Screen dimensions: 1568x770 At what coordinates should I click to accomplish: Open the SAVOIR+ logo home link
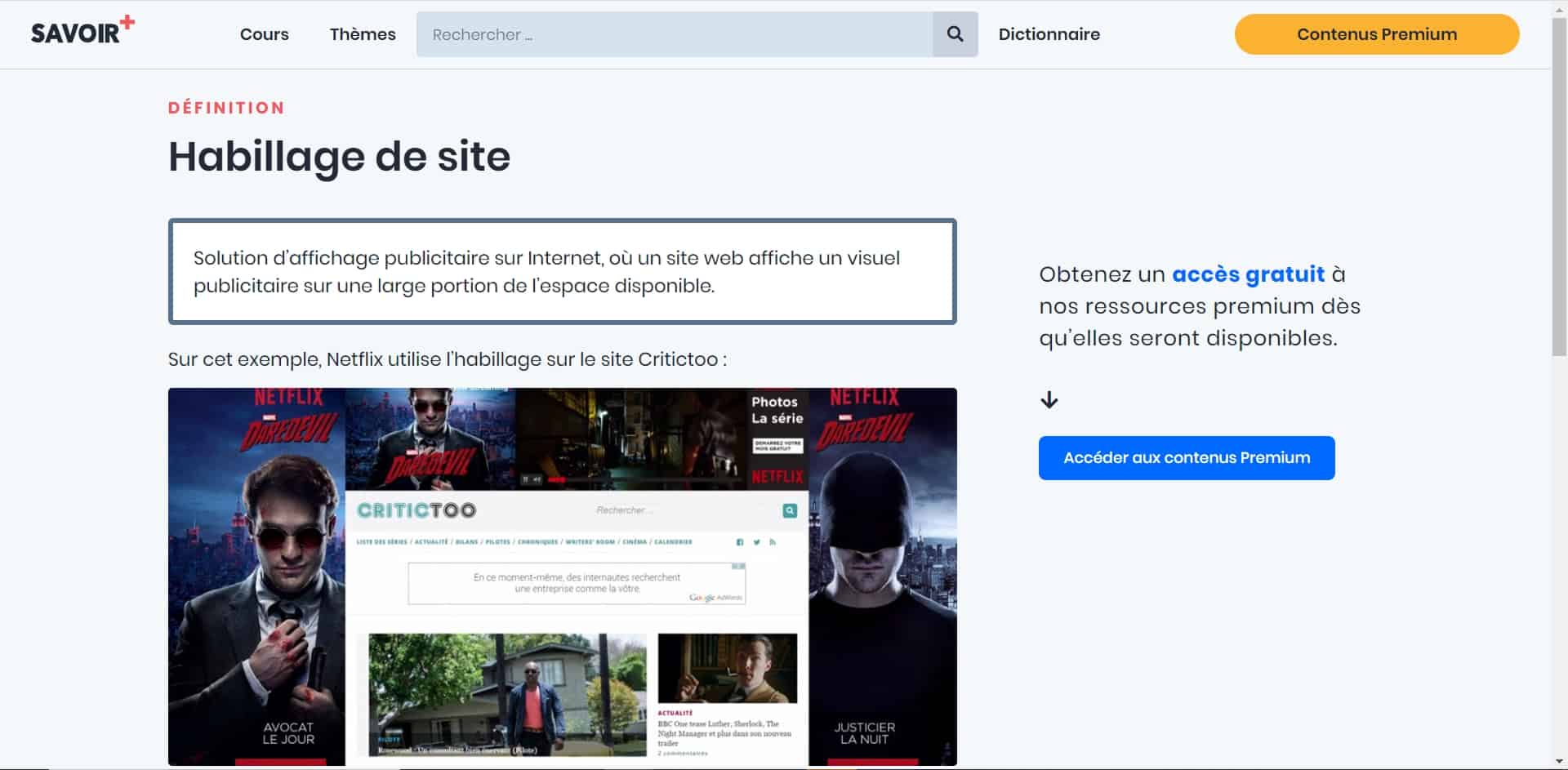point(82,30)
